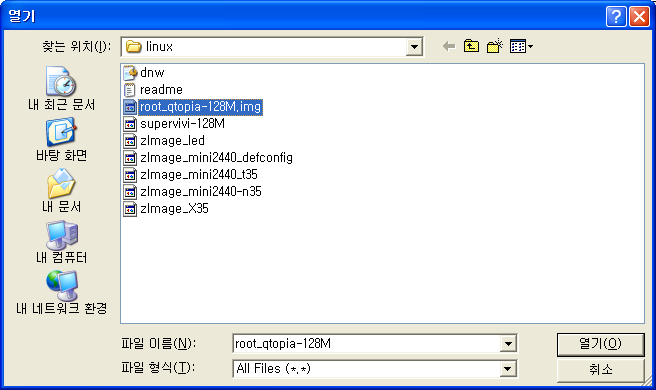Click the zImage_X35 file icon
The height and width of the screenshot is (390, 656).
point(130,208)
